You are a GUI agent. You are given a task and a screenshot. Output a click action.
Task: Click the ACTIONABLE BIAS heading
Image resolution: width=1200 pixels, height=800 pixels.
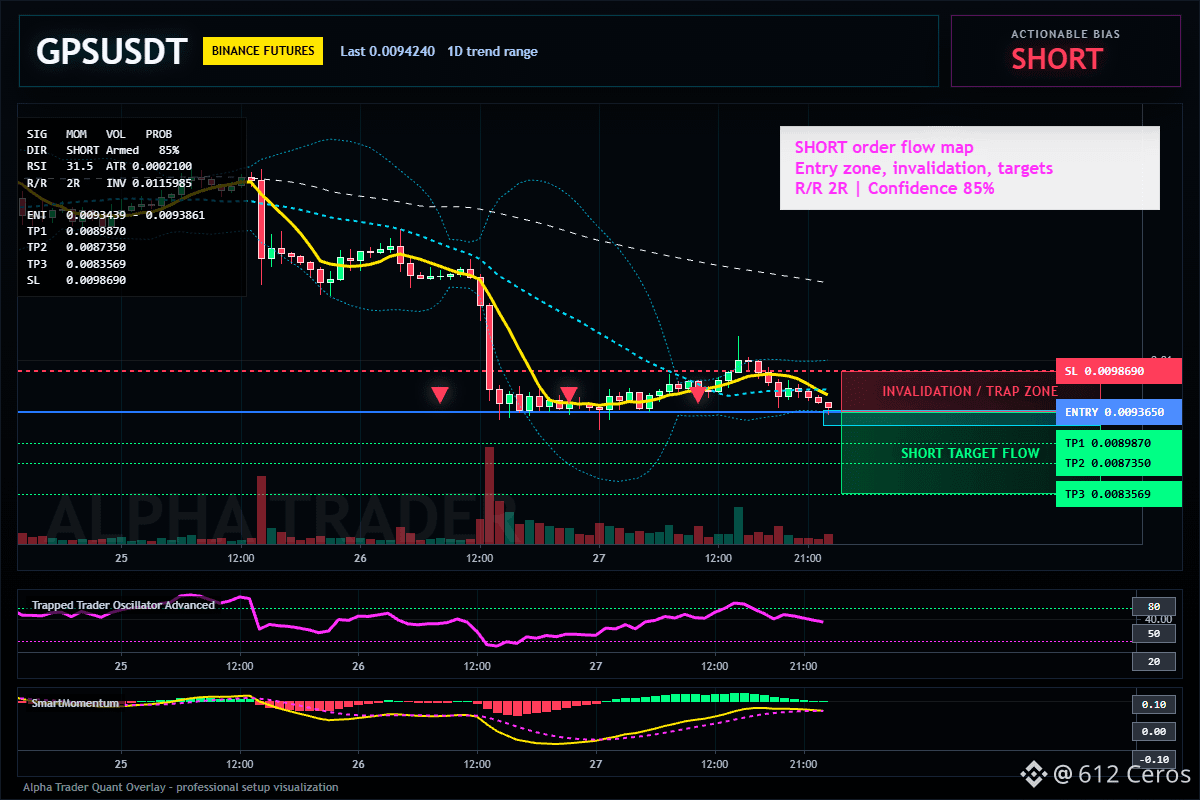coord(1065,34)
